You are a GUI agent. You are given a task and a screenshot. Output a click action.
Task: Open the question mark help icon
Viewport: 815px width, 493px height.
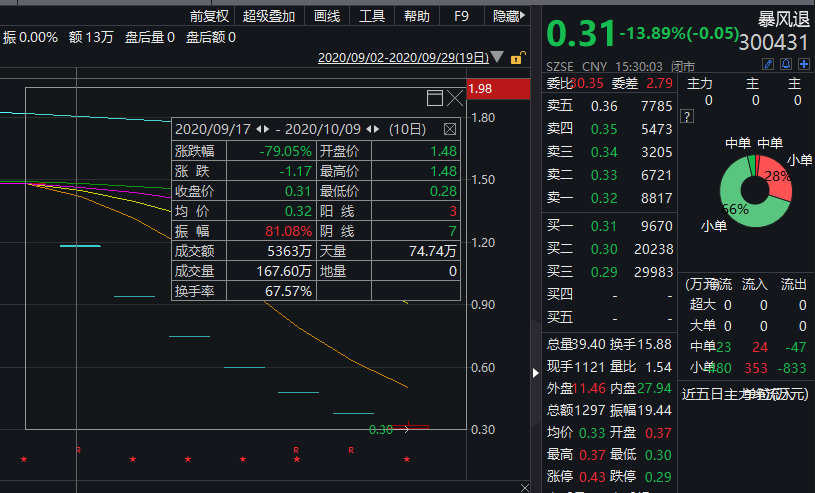pos(687,116)
